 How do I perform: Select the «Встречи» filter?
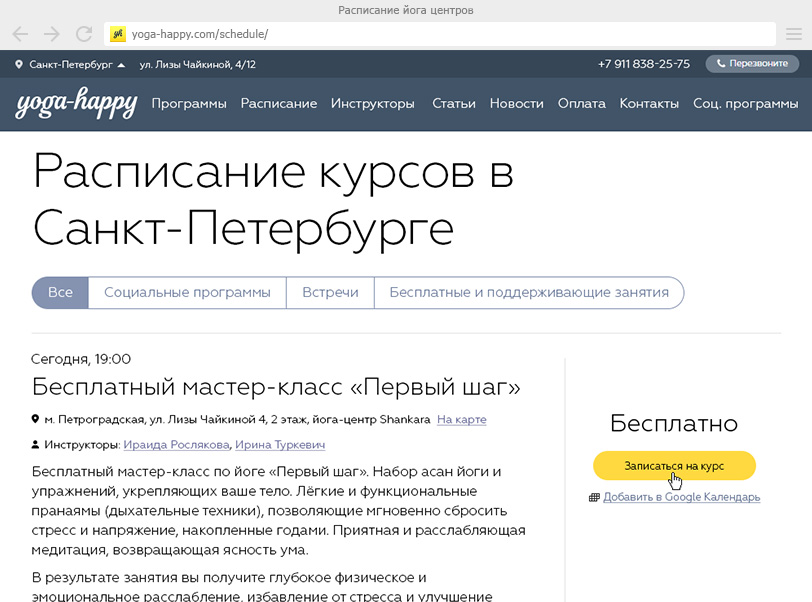(x=330, y=293)
